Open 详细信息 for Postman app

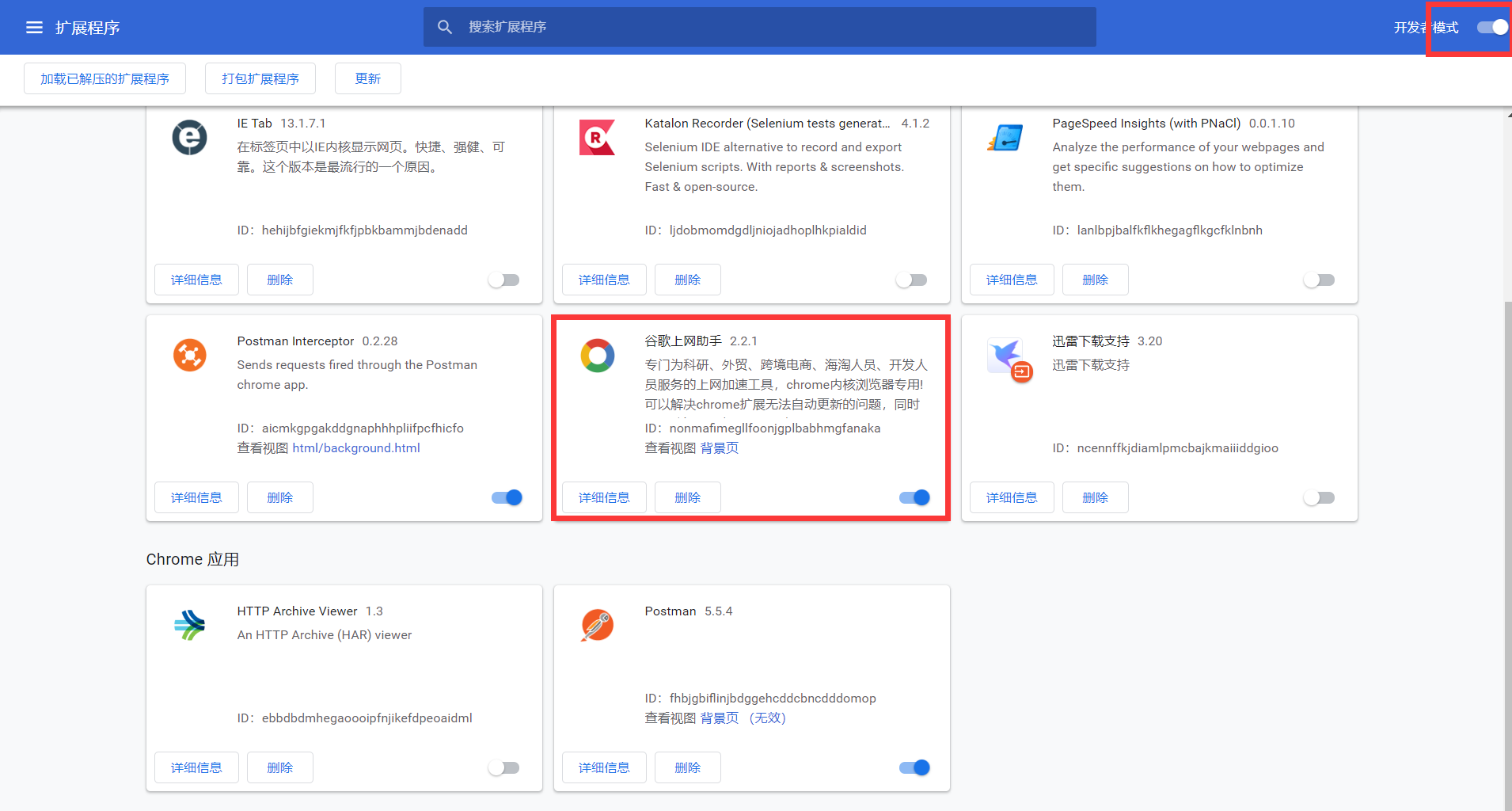pyautogui.click(x=604, y=767)
